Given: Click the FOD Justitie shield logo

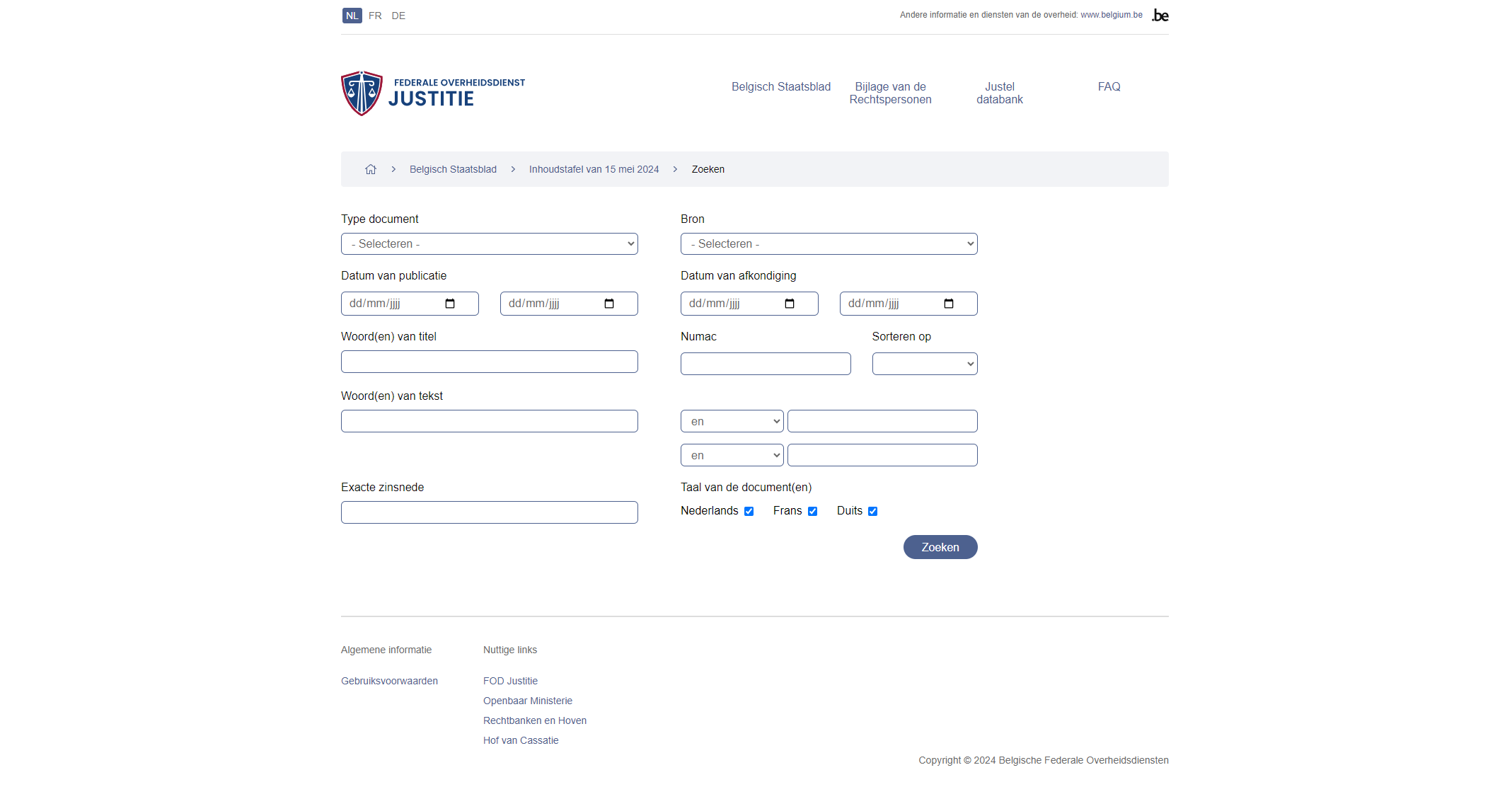Looking at the screenshot, I should coord(362,93).
